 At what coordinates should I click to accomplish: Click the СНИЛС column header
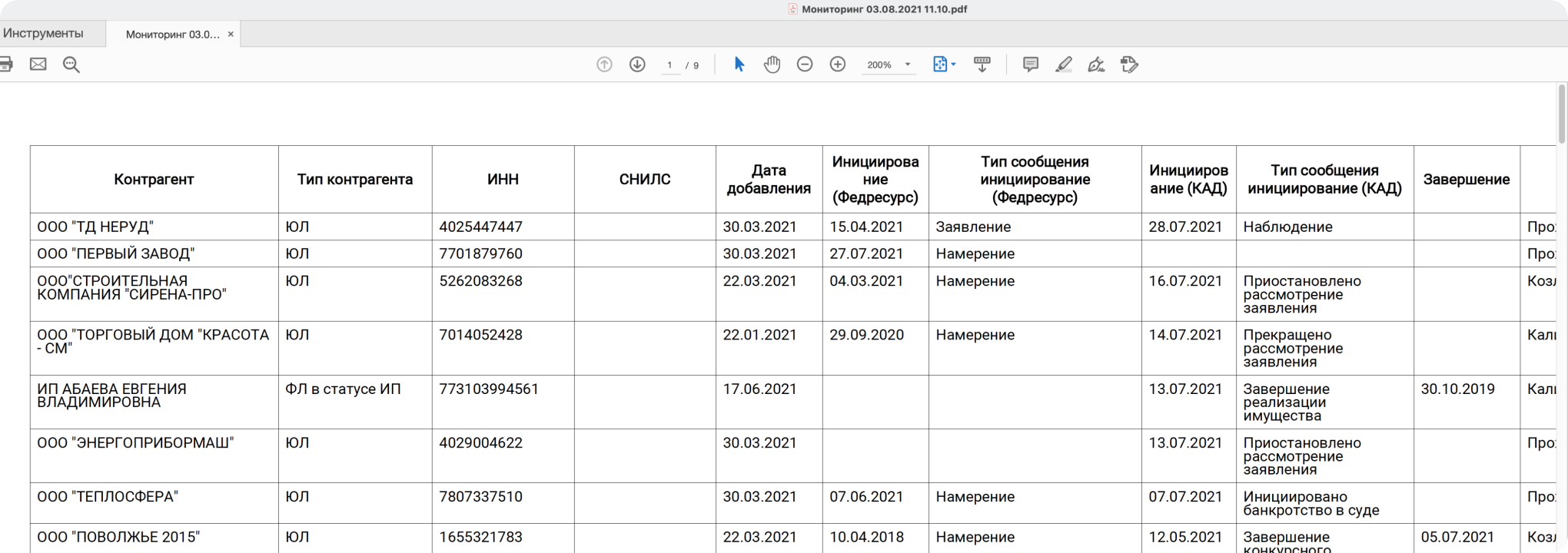[645, 179]
